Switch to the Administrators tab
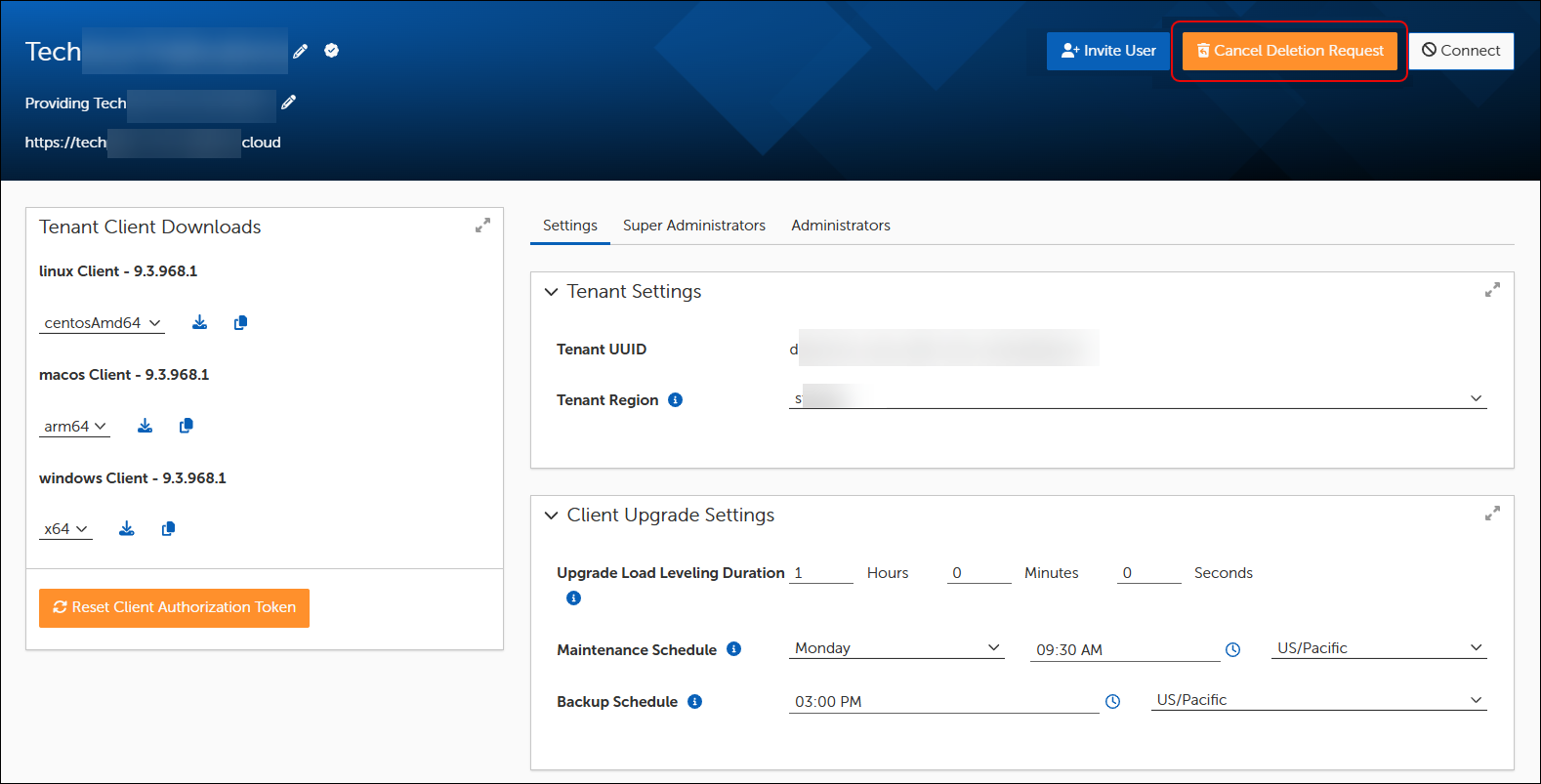 [841, 226]
